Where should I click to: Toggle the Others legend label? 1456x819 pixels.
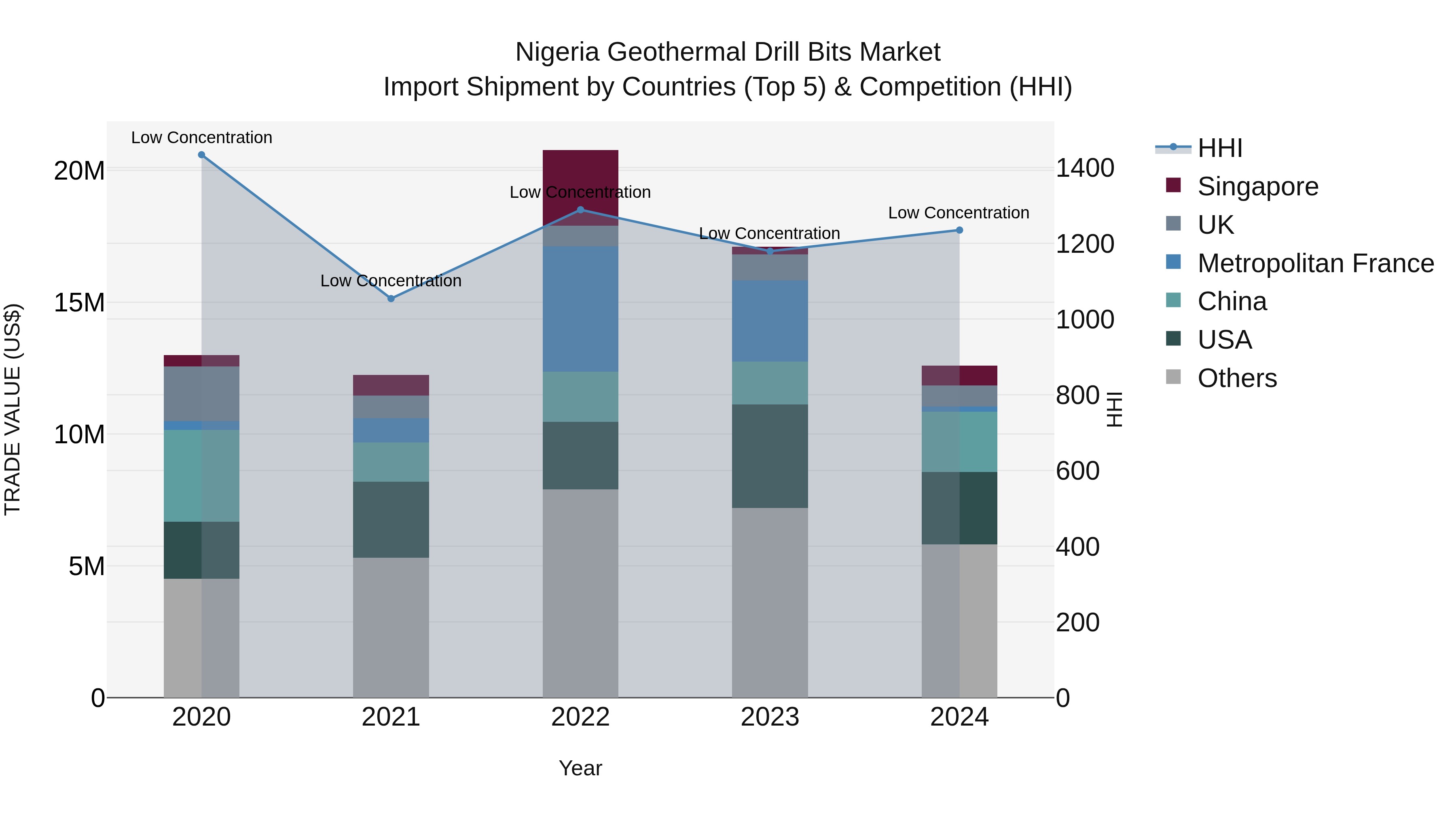click(1237, 378)
